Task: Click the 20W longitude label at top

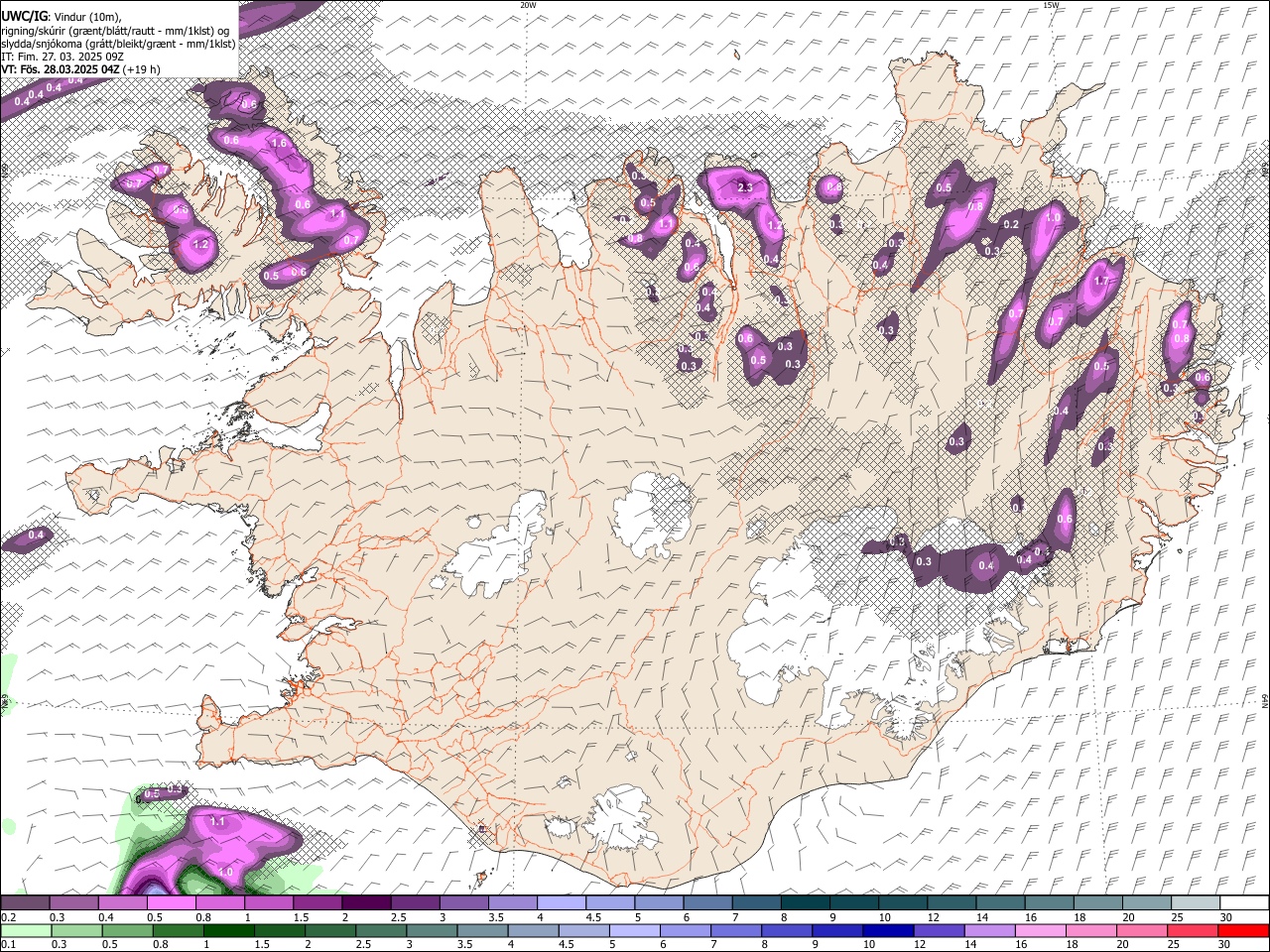Action: click(x=528, y=5)
